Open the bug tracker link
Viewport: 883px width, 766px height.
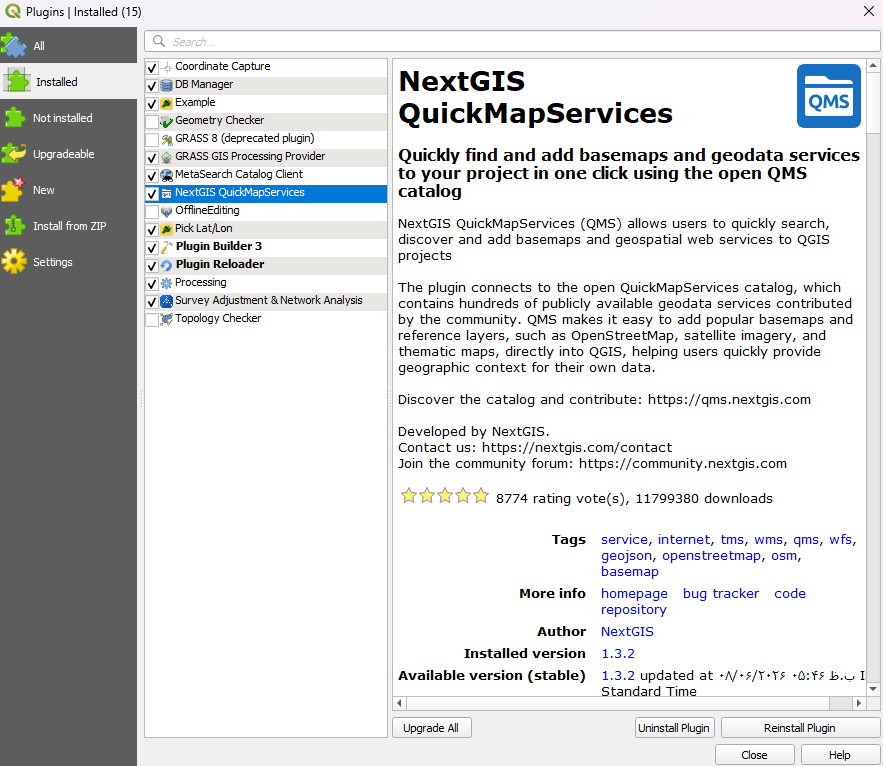(721, 594)
